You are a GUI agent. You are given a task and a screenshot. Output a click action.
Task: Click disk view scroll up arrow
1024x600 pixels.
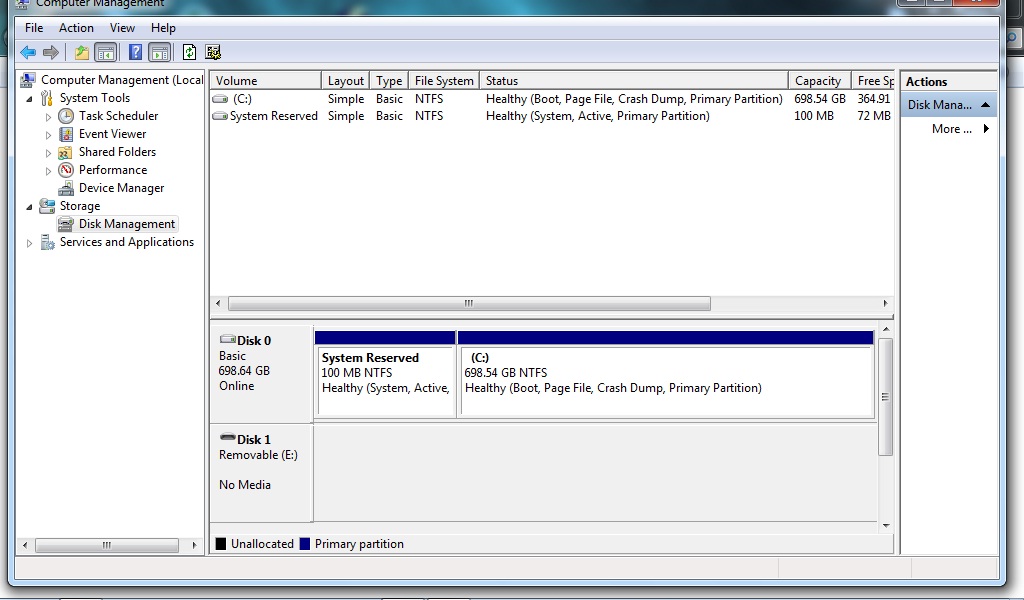(x=886, y=330)
